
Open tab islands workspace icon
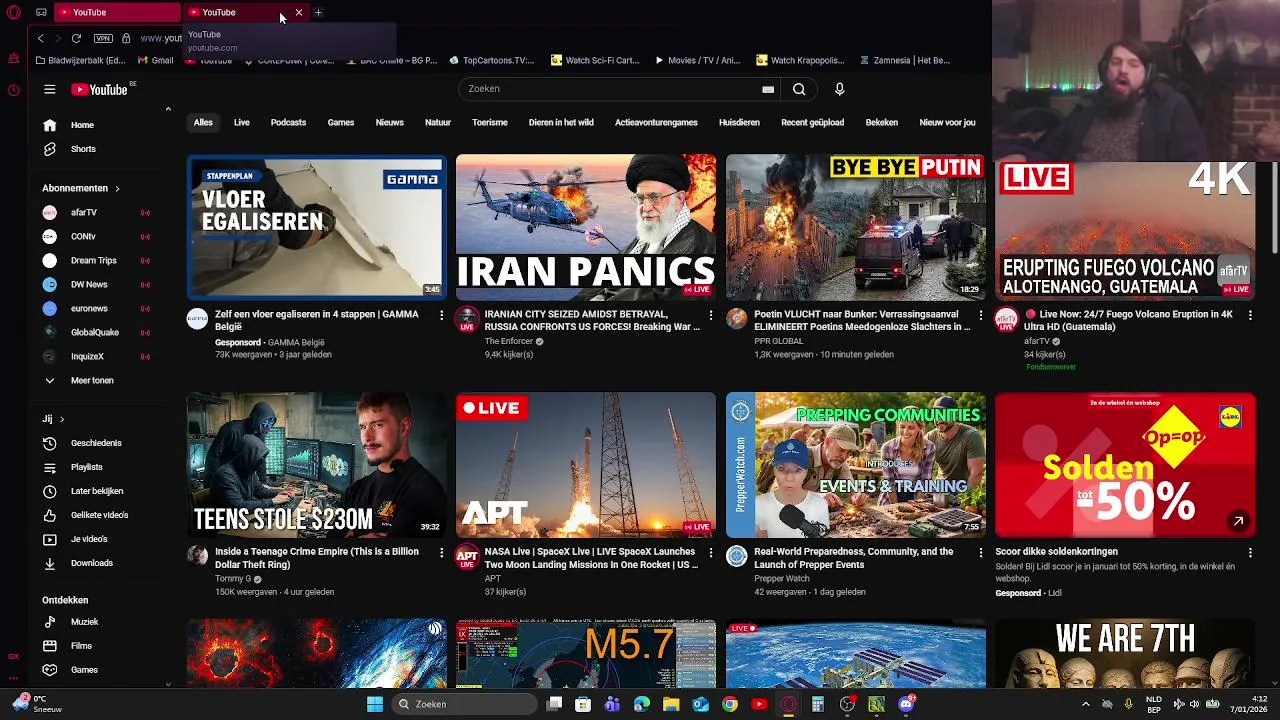pos(41,12)
